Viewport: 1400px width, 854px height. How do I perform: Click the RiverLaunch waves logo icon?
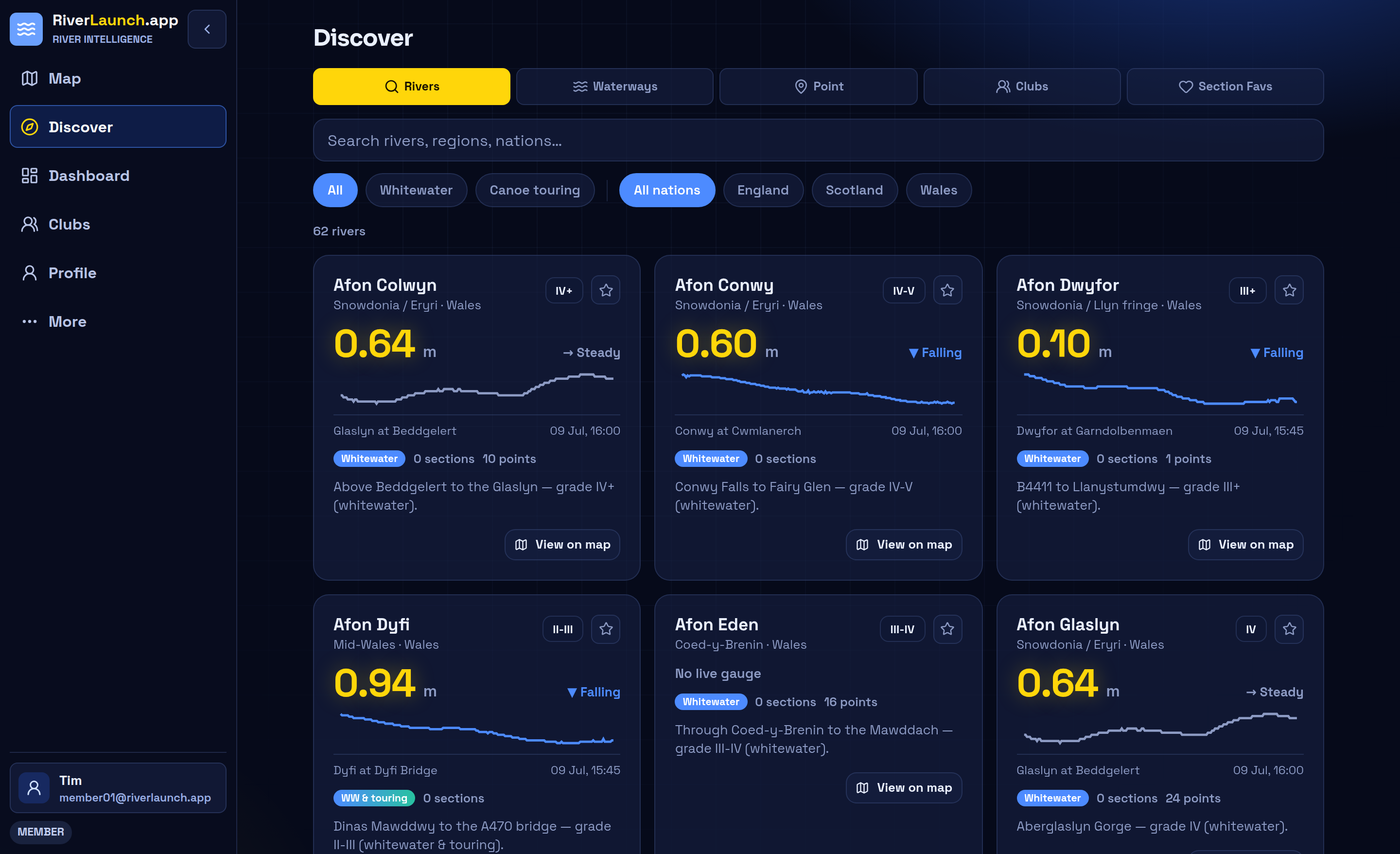tap(26, 29)
